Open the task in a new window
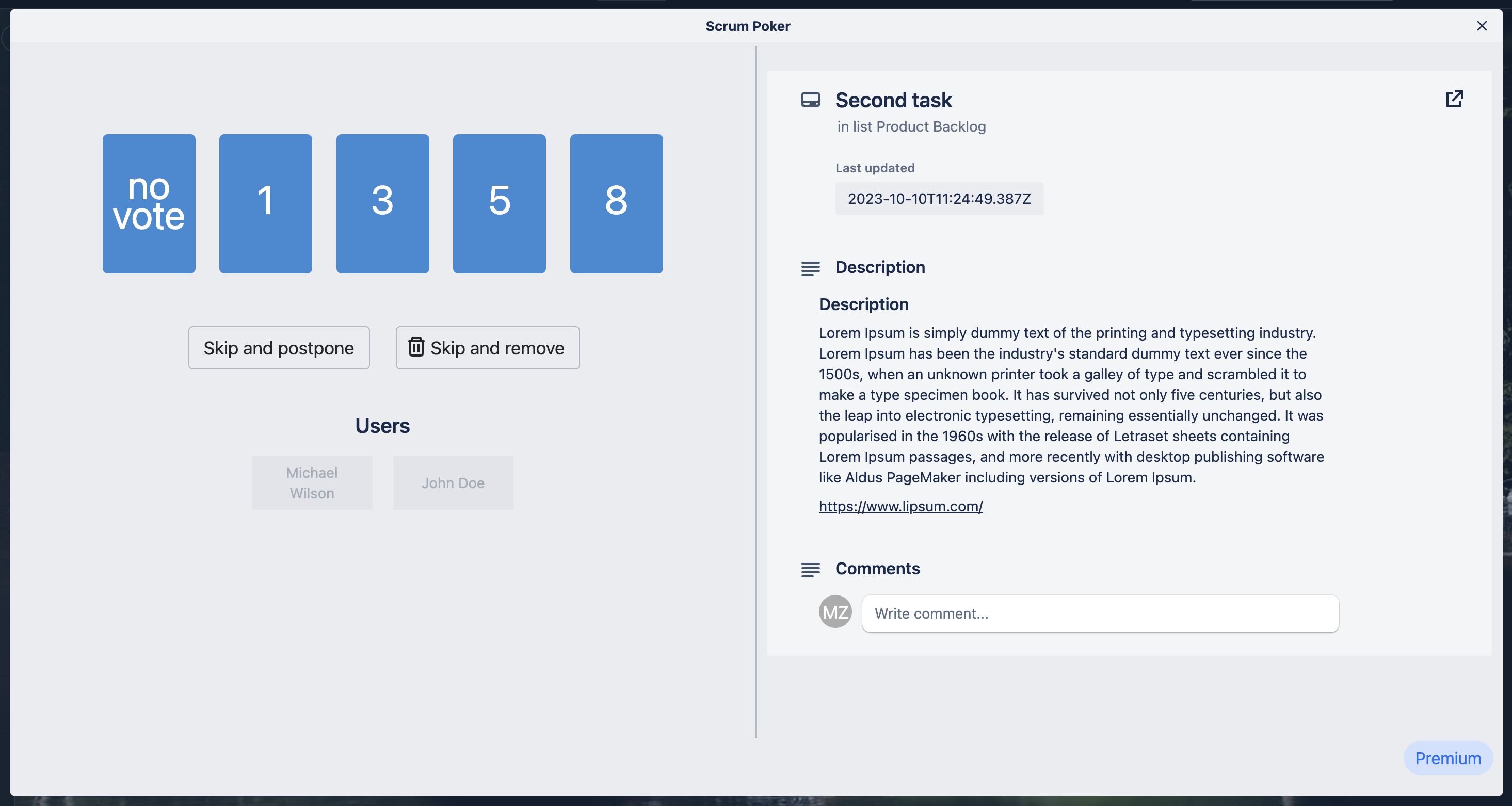This screenshot has height=806, width=1512. point(1455,100)
